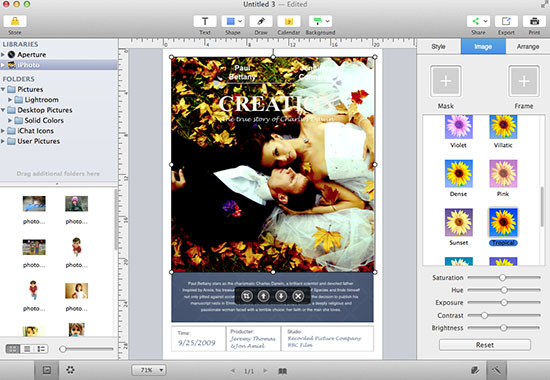Select the Draw tool
This screenshot has width=550, height=380.
coord(261,21)
